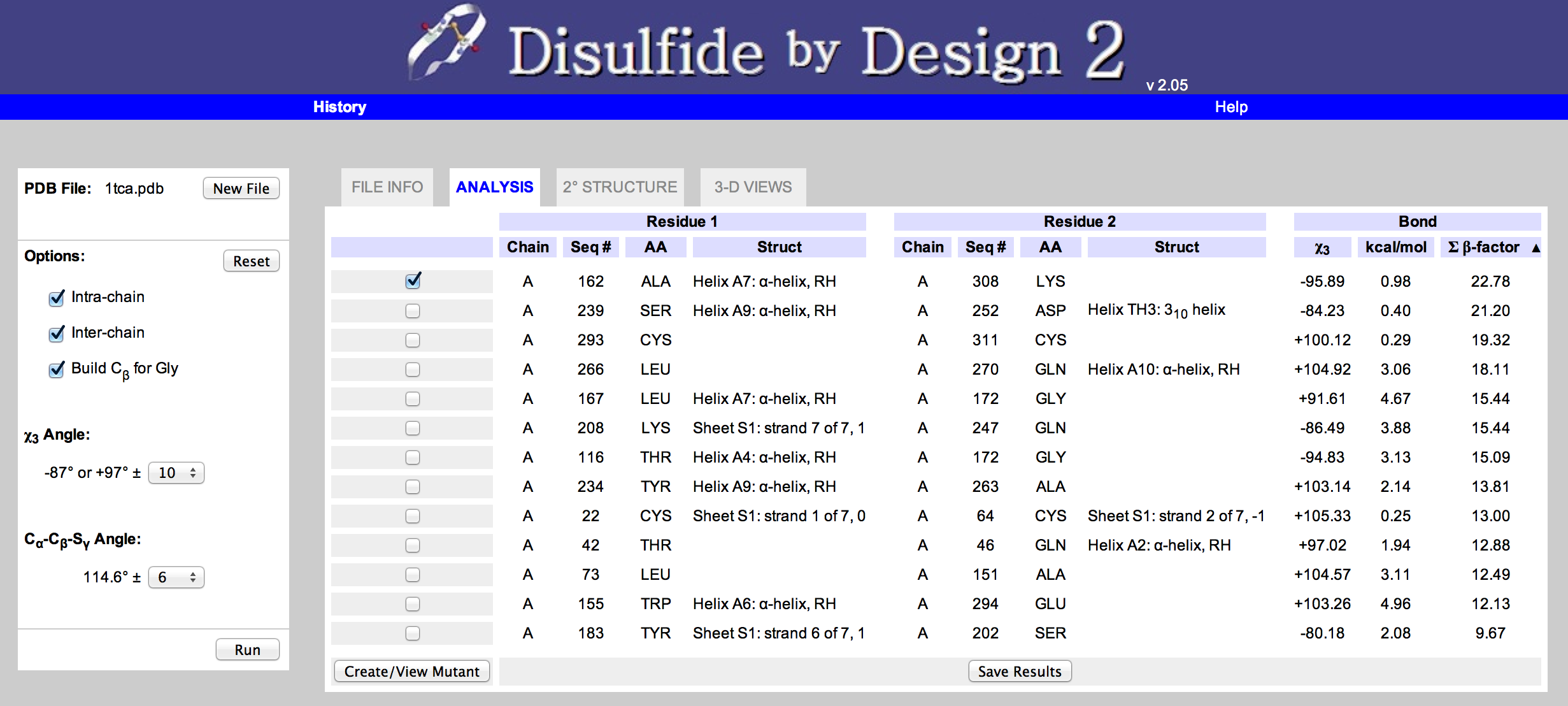This screenshot has width=1568, height=706.
Task: Uncheck the Intra-chain option
Action: tap(57, 298)
